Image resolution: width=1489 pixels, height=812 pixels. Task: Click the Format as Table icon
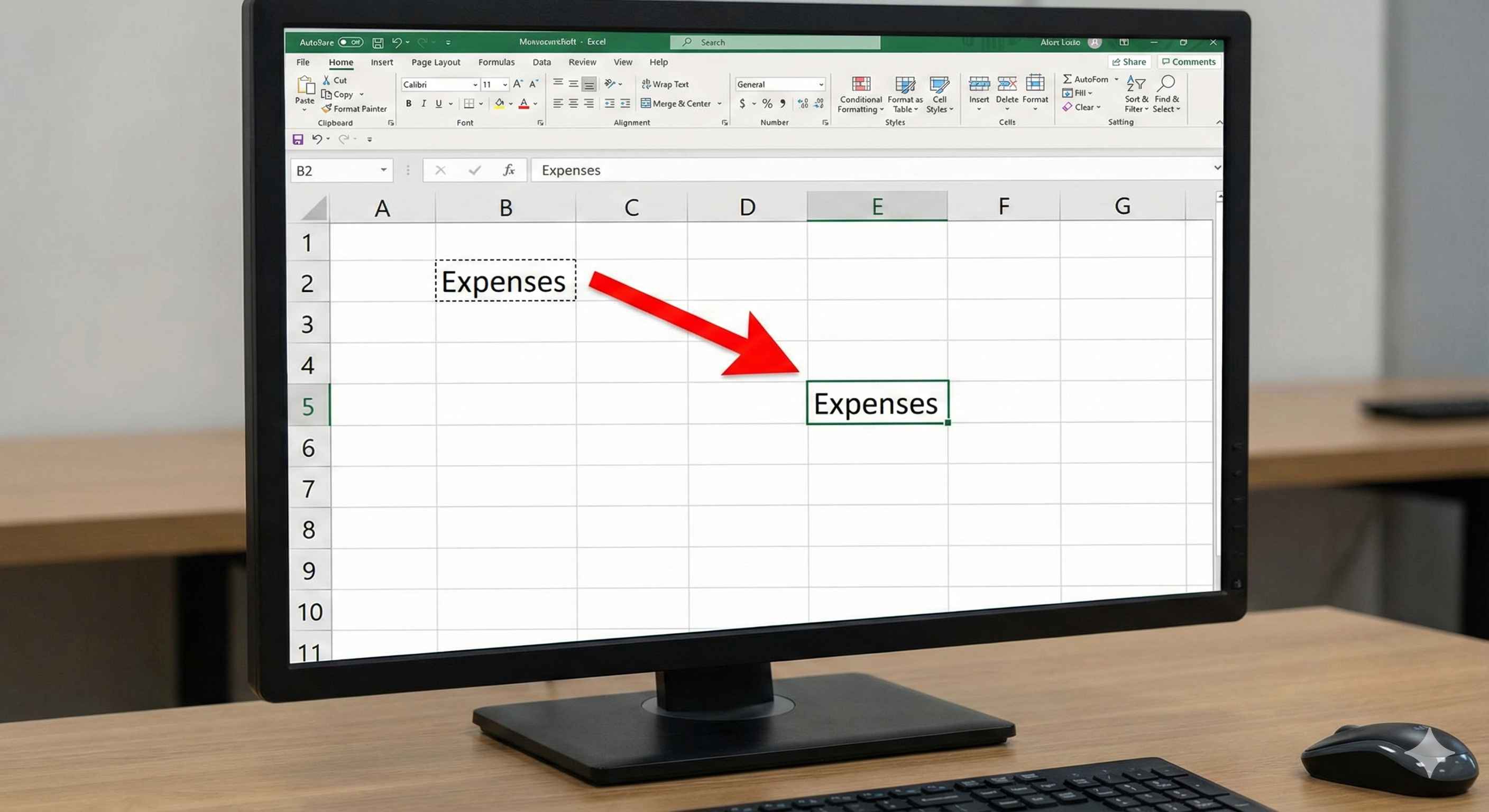(x=905, y=85)
